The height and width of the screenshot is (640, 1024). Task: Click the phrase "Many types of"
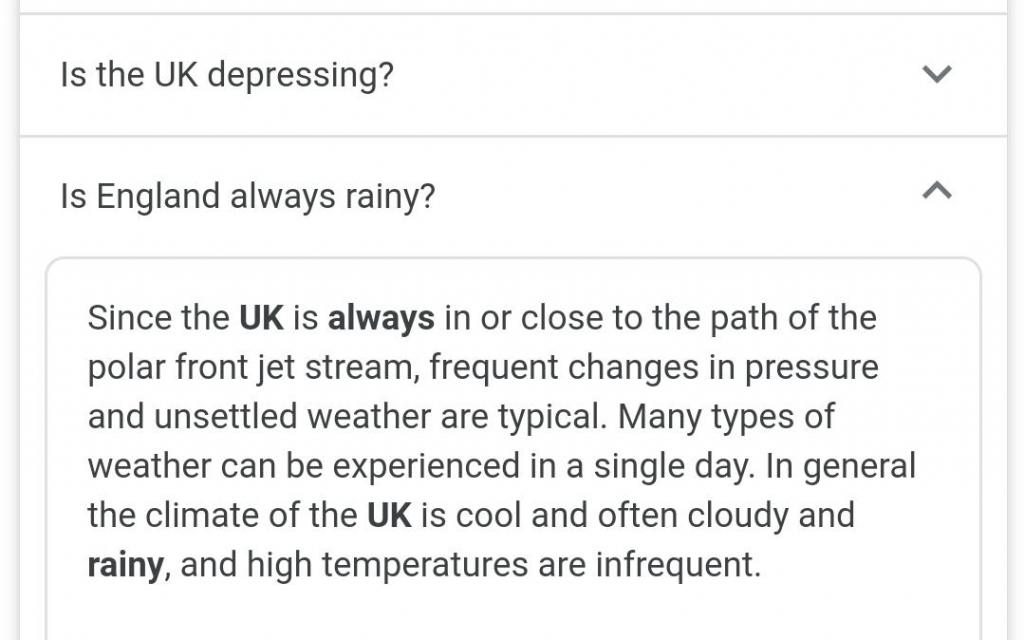pos(726,417)
